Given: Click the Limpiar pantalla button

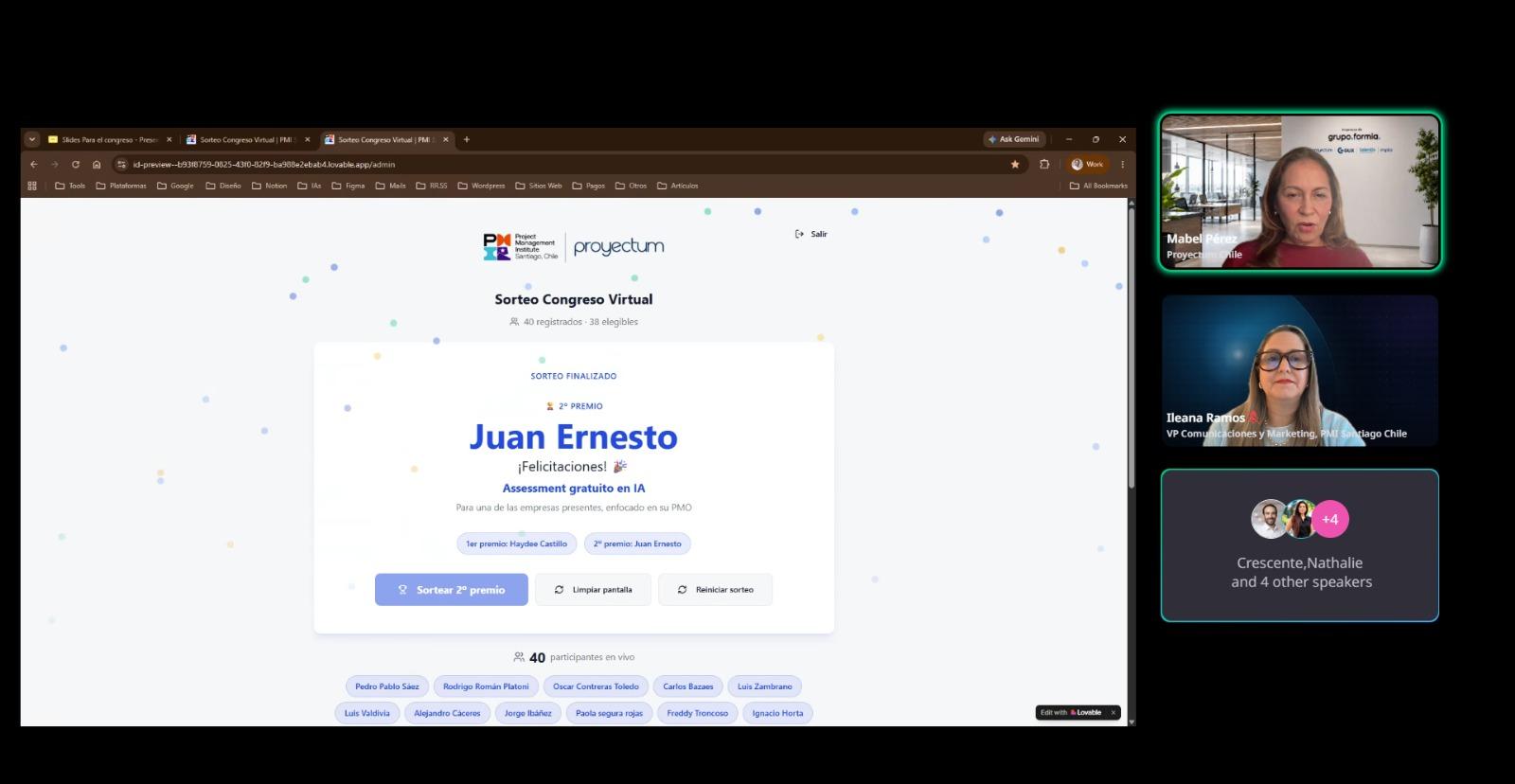Looking at the screenshot, I should point(593,590).
